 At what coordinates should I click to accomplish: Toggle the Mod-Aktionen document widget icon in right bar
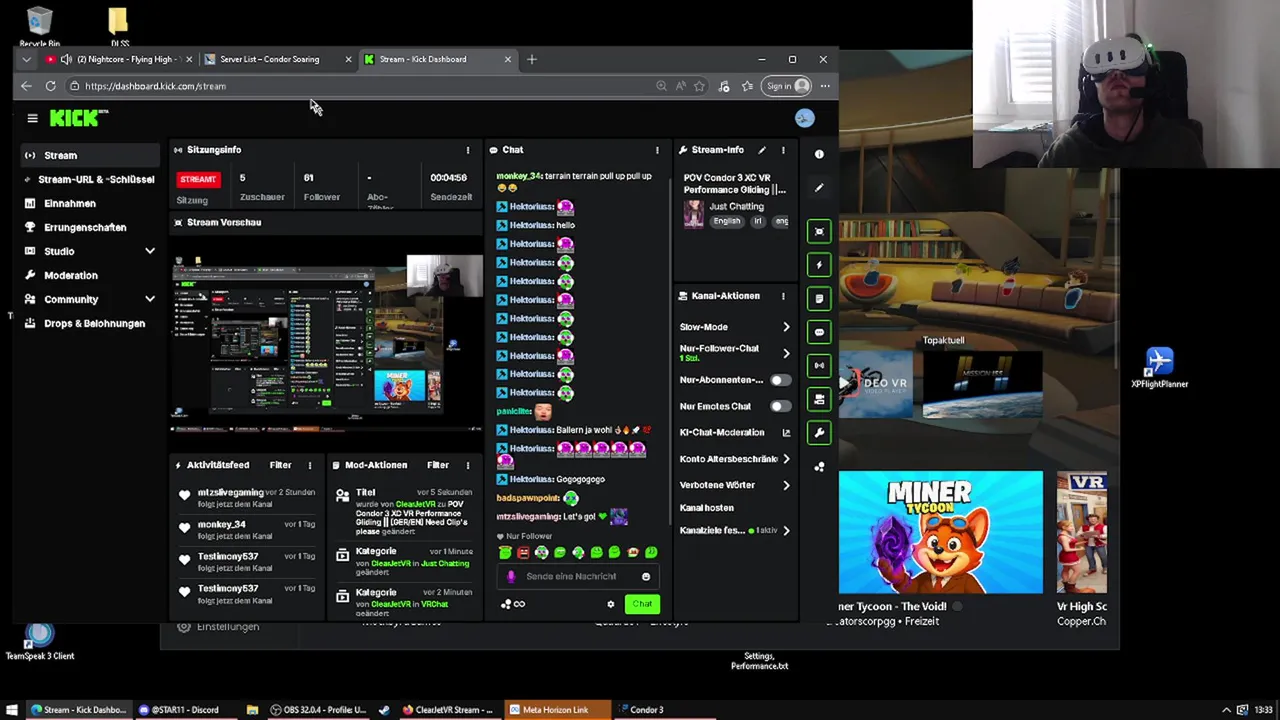(x=819, y=298)
